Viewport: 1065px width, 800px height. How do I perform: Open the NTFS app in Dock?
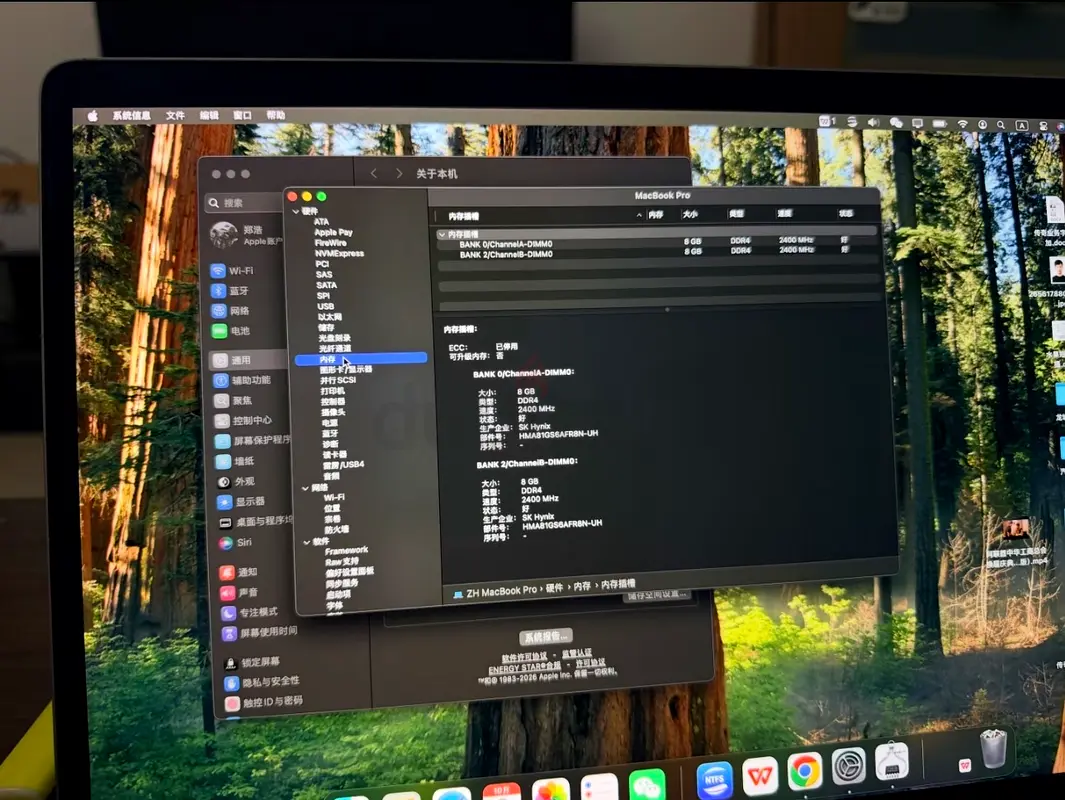coord(715,780)
